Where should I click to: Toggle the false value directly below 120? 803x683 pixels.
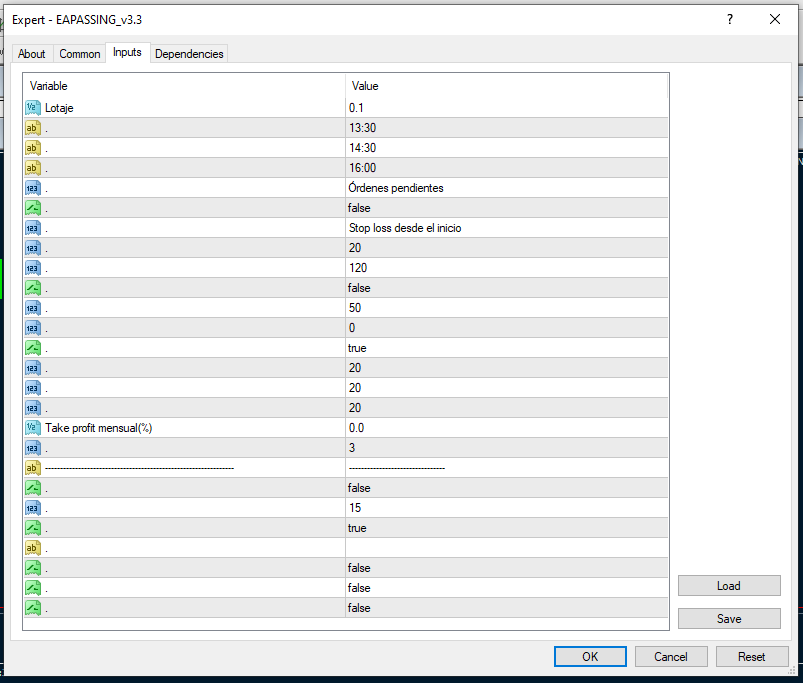coord(359,288)
